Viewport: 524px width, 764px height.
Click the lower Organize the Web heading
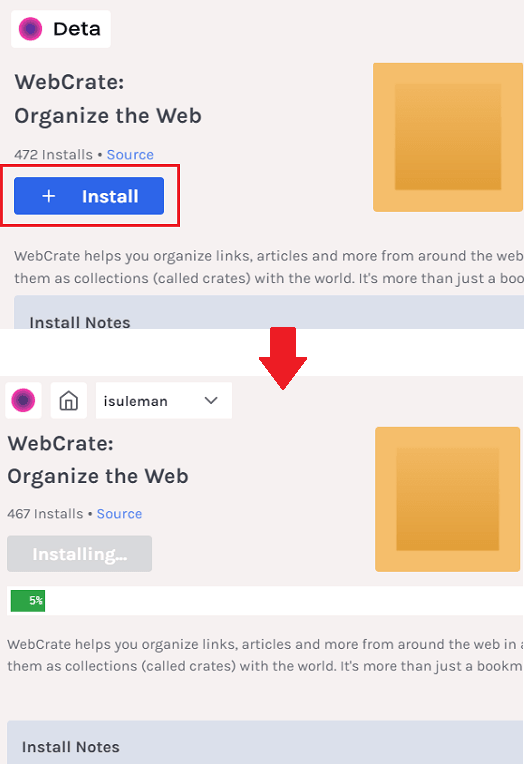click(x=97, y=476)
